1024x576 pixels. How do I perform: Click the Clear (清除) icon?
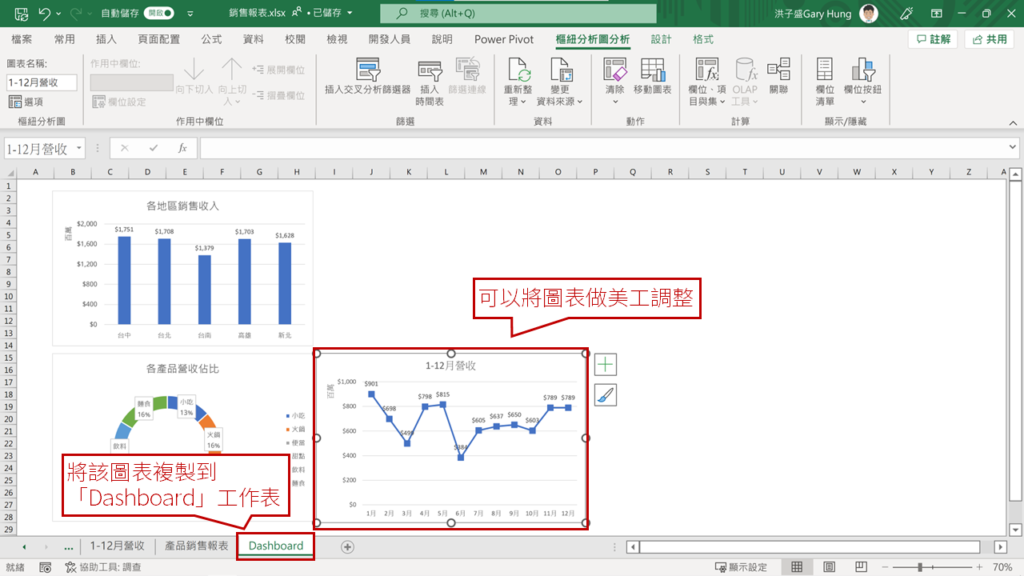(x=615, y=70)
